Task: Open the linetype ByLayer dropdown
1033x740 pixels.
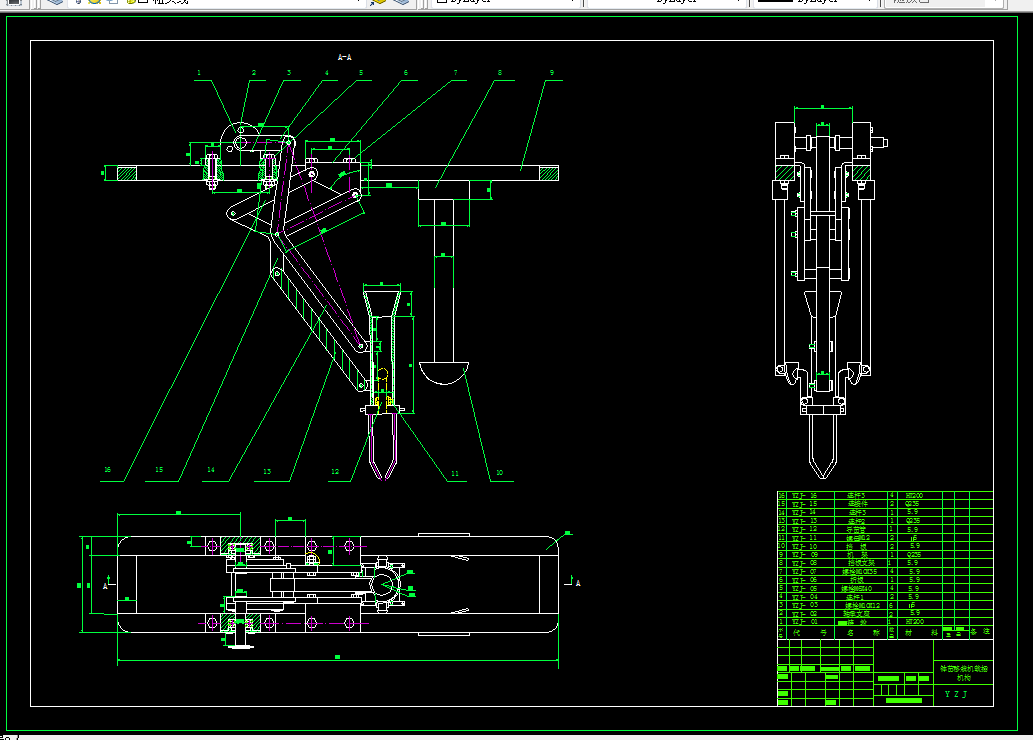Action: point(667,2)
